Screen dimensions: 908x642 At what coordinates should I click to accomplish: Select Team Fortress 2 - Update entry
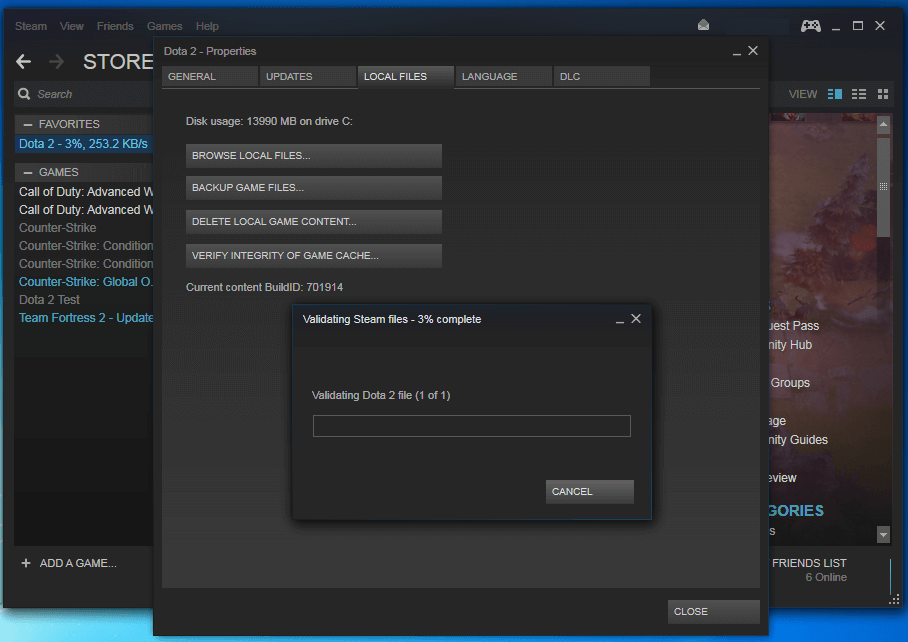[86, 318]
